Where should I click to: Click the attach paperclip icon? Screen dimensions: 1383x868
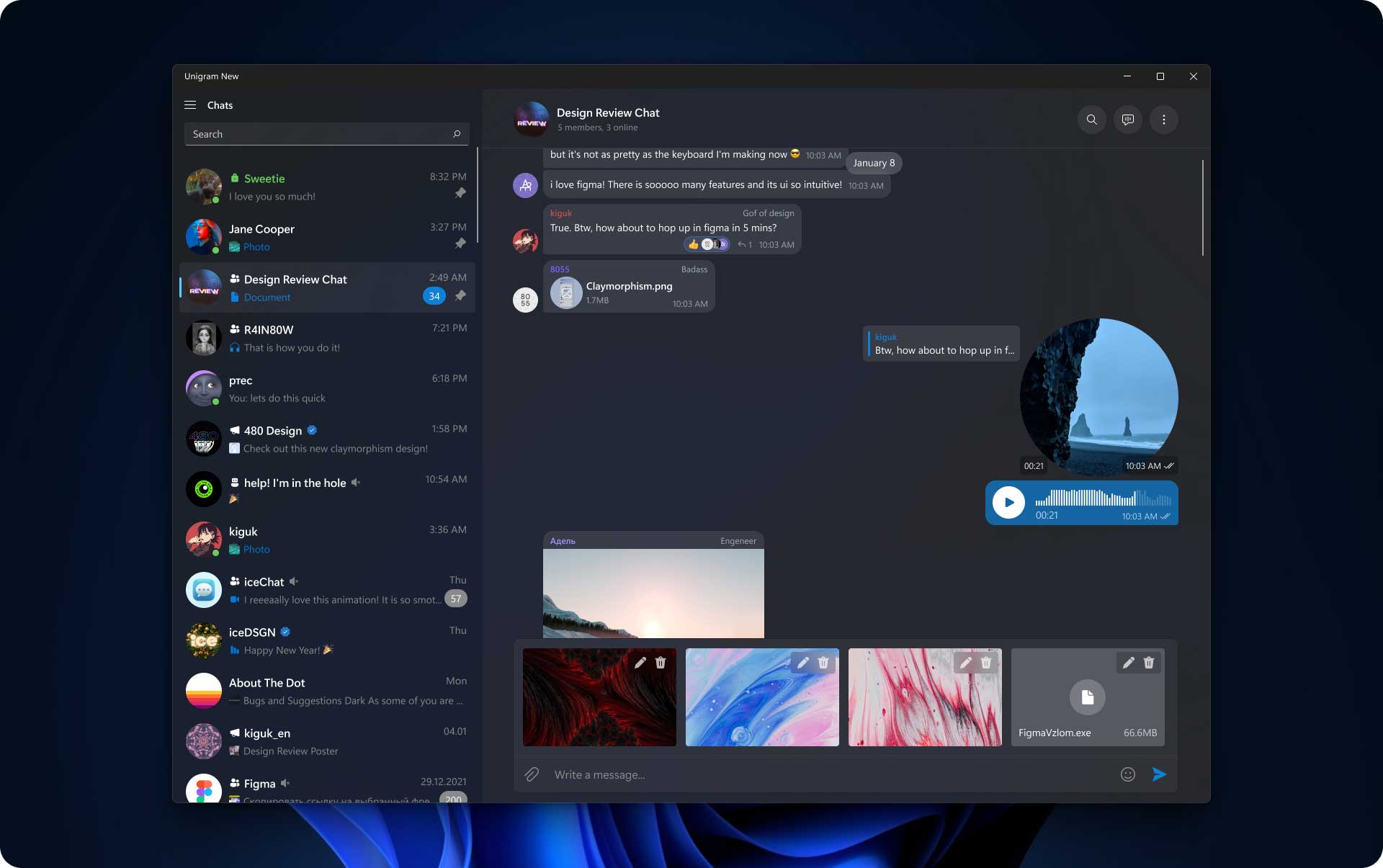(532, 774)
